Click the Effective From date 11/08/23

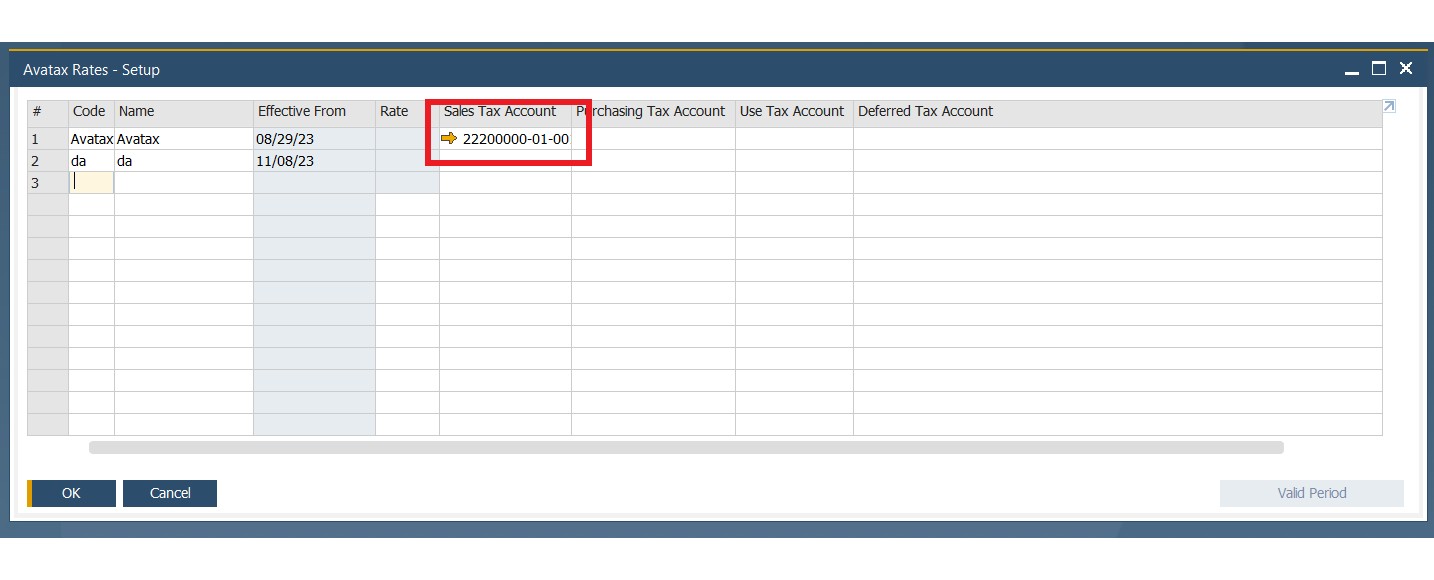[x=314, y=161]
